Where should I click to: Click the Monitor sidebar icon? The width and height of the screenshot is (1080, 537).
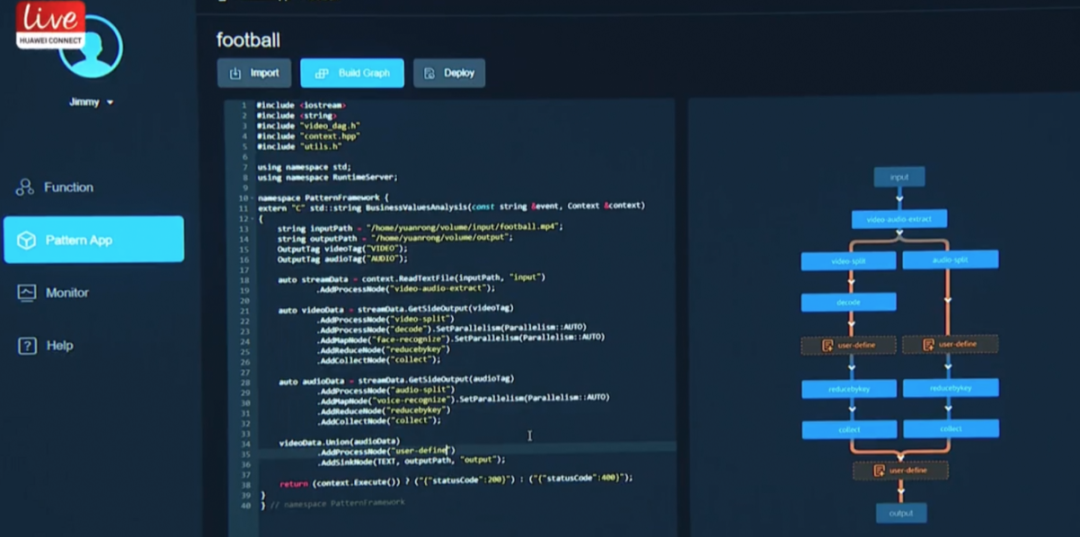coord(26,293)
